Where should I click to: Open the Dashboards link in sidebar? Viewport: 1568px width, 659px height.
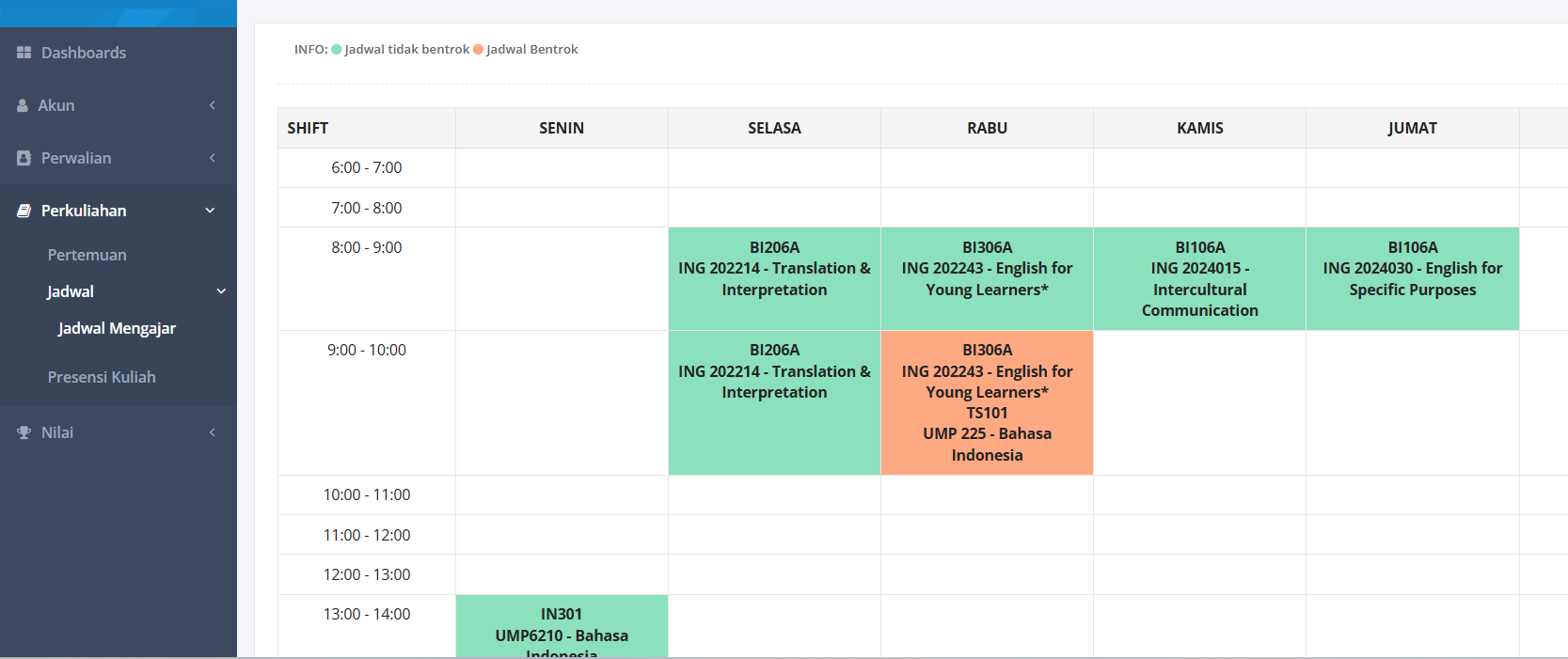[x=84, y=53]
